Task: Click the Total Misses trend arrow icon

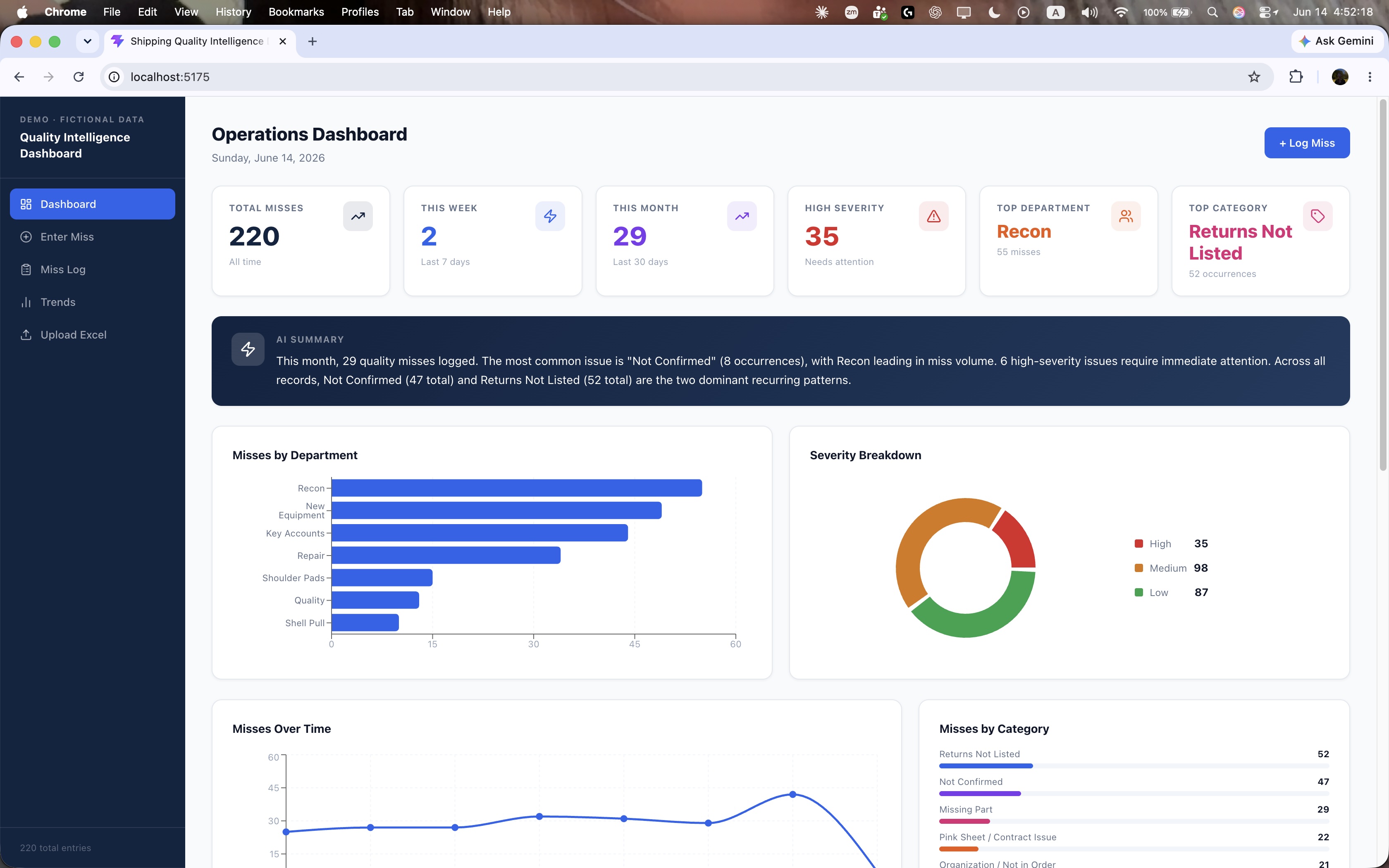Action: coord(358,217)
